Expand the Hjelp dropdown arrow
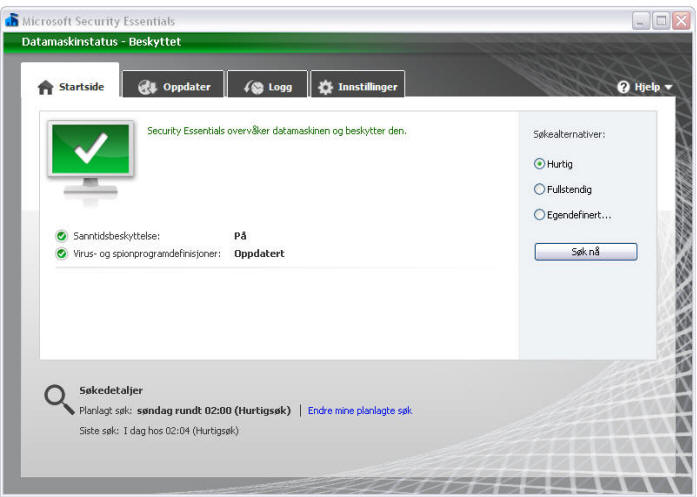Image resolution: width=697 pixels, height=497 pixels. click(668, 87)
